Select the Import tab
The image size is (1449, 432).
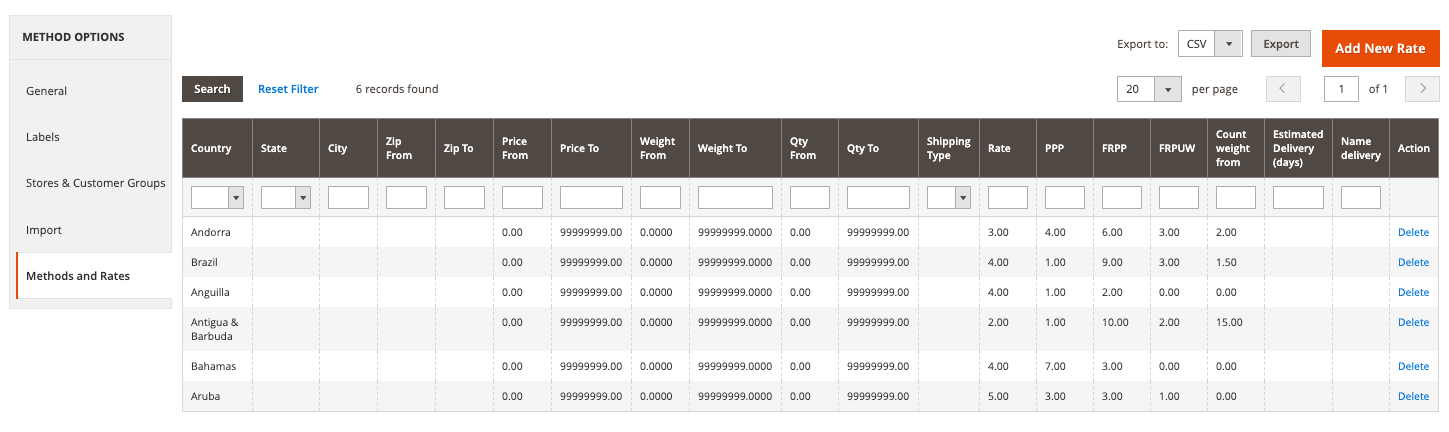coord(44,230)
